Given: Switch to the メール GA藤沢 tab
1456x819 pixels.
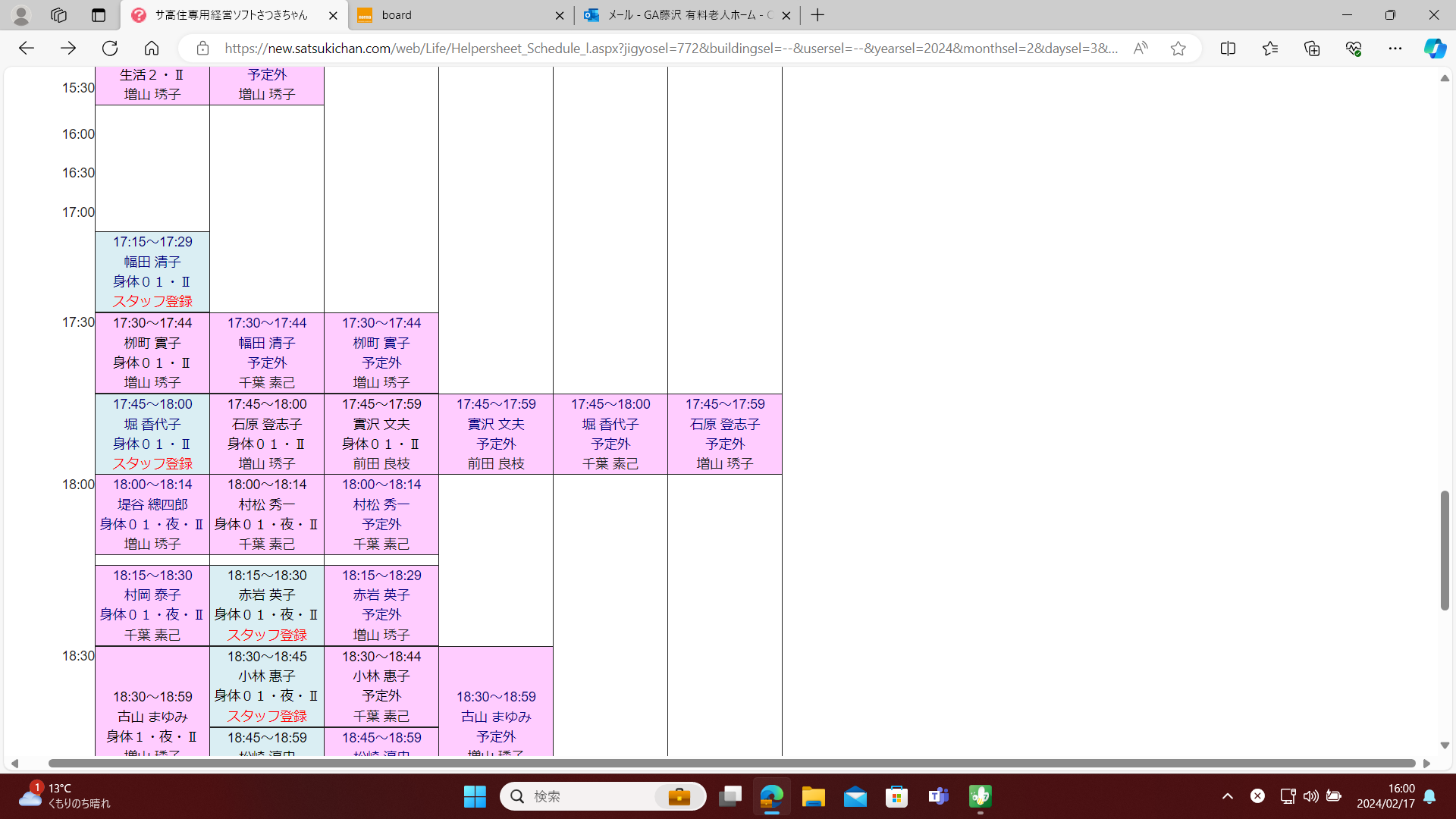Looking at the screenshot, I should tap(682, 15).
